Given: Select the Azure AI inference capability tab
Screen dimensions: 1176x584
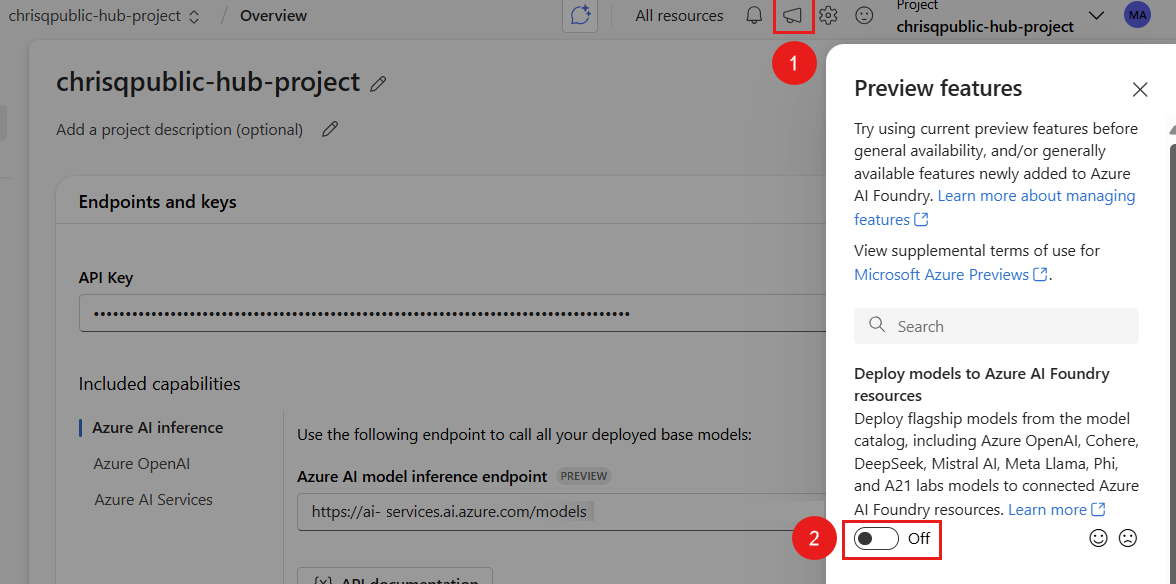Looking at the screenshot, I should 158,427.
